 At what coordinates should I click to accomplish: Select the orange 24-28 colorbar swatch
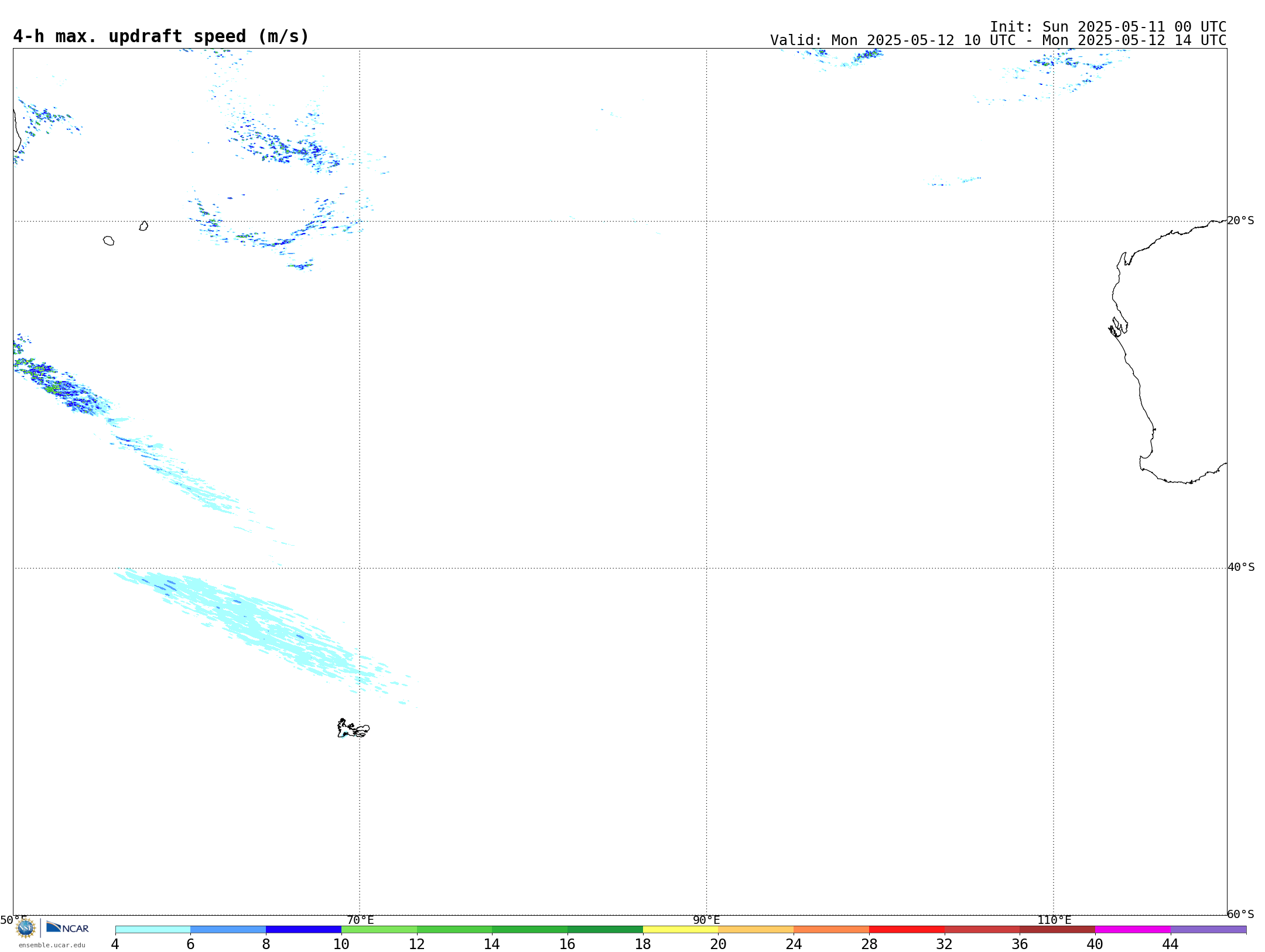click(831, 929)
